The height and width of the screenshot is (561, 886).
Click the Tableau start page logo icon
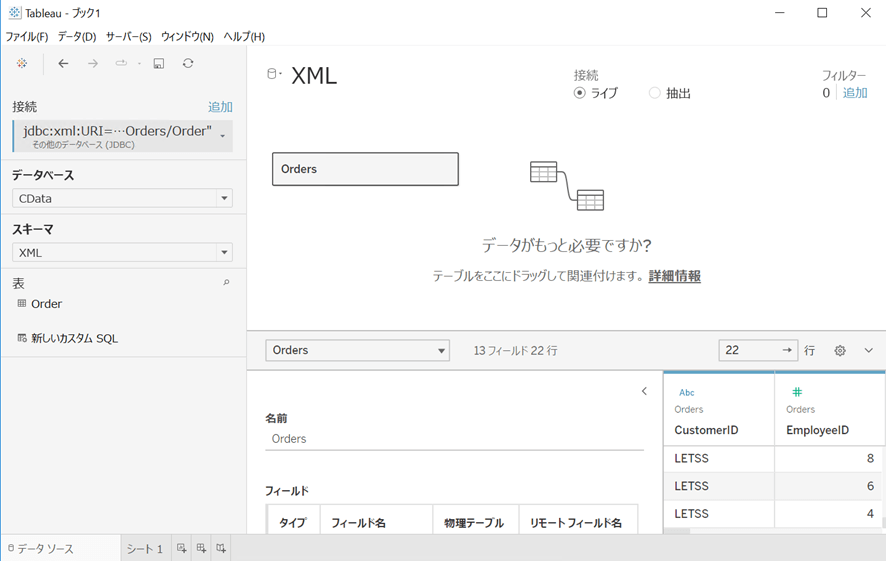tap(21, 63)
